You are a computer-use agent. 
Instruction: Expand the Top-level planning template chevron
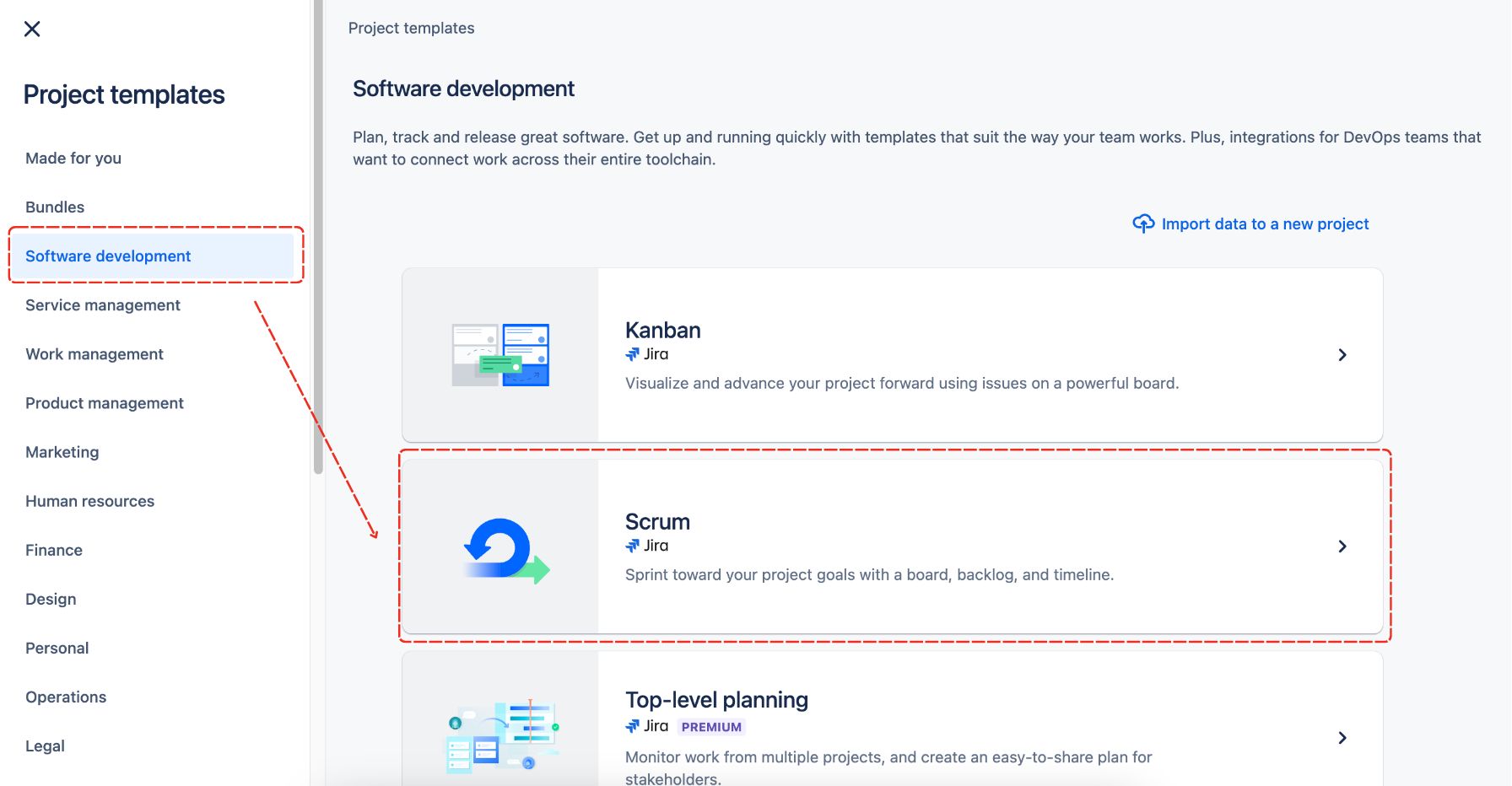1342,737
